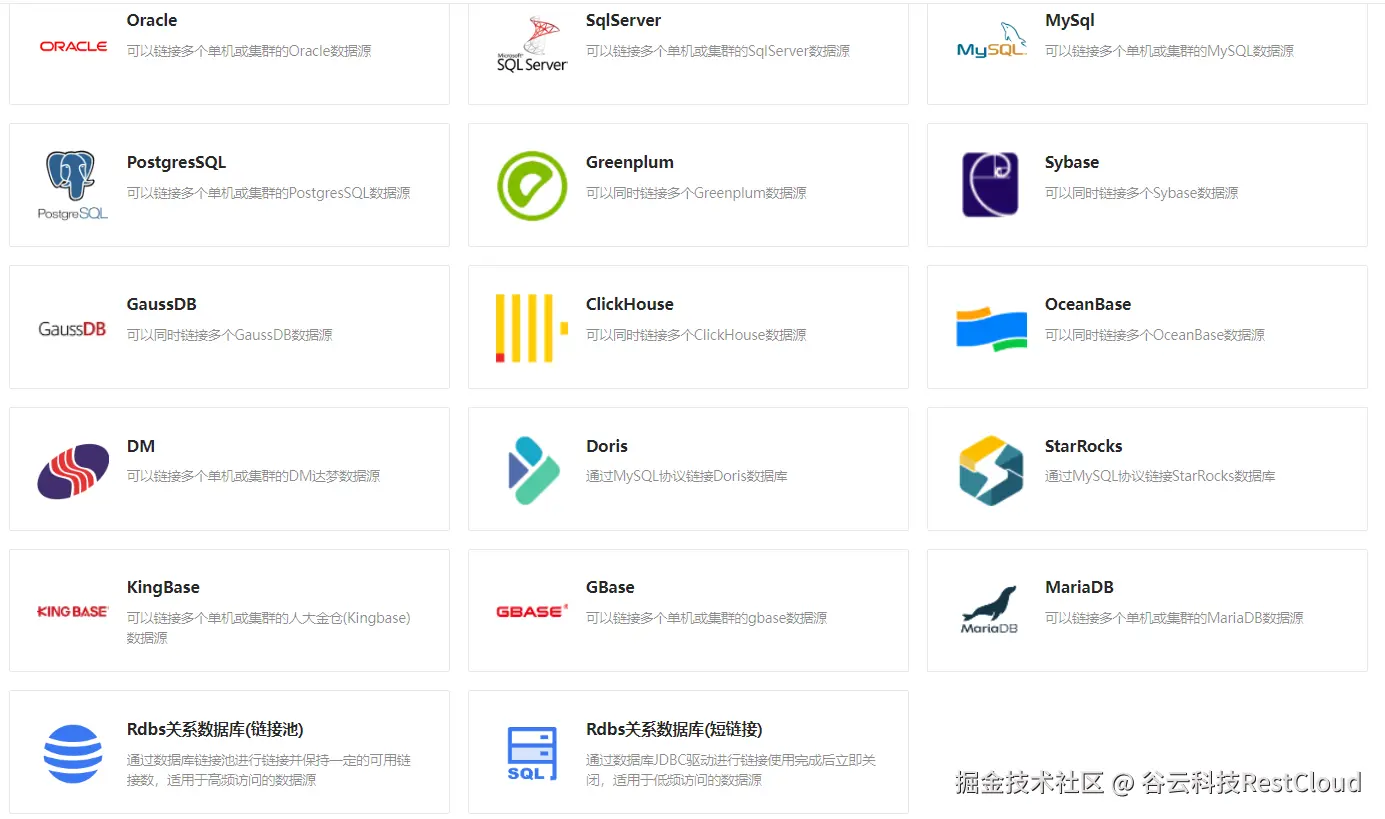The width and height of the screenshot is (1385, 819).
Task: Click the StarRocks cube icon
Action: 991,468
